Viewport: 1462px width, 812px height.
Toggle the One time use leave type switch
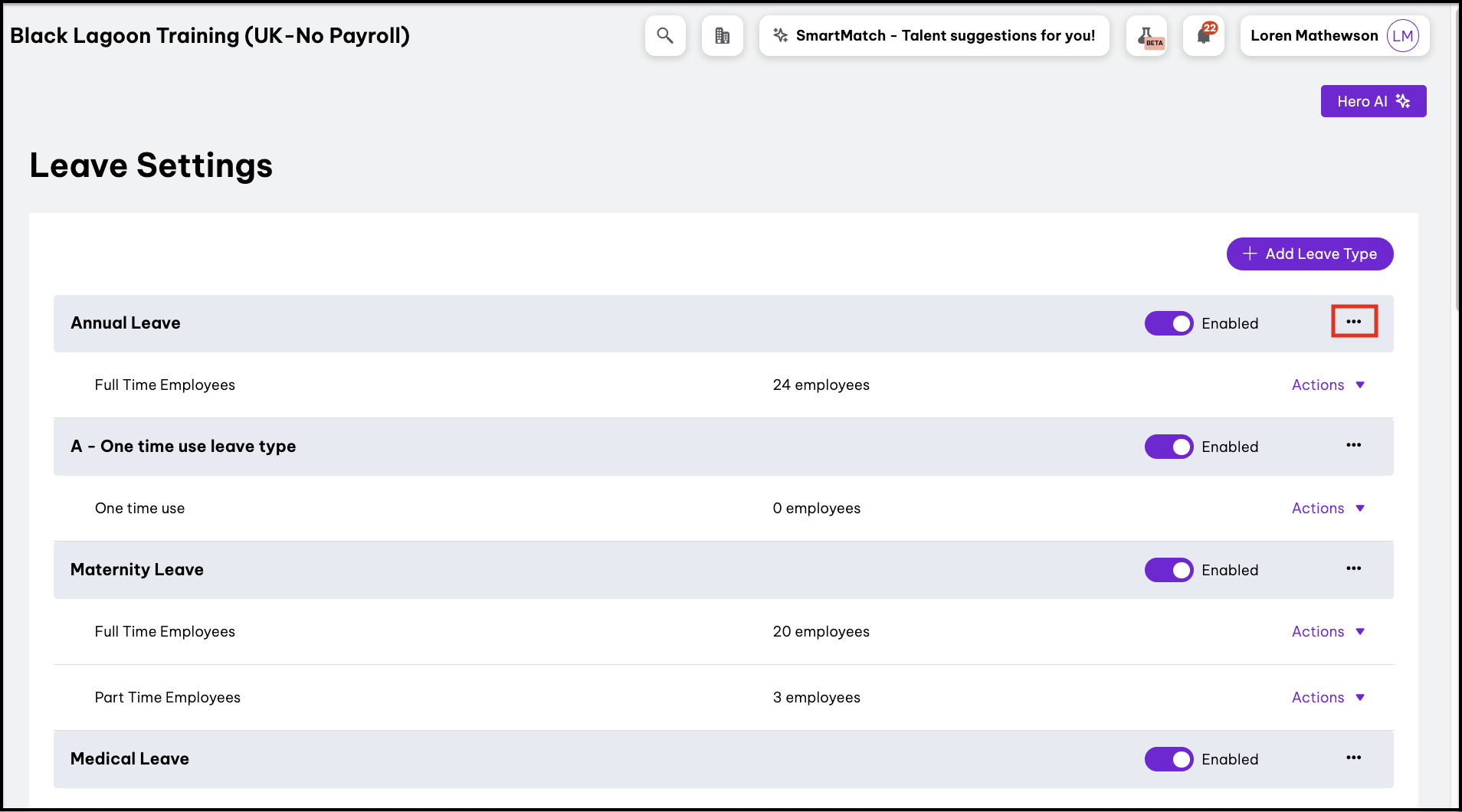tap(1169, 447)
